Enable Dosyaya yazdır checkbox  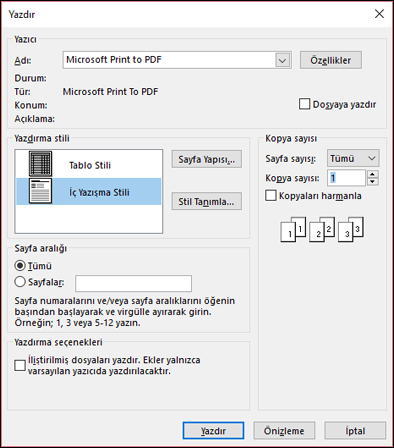click(304, 104)
